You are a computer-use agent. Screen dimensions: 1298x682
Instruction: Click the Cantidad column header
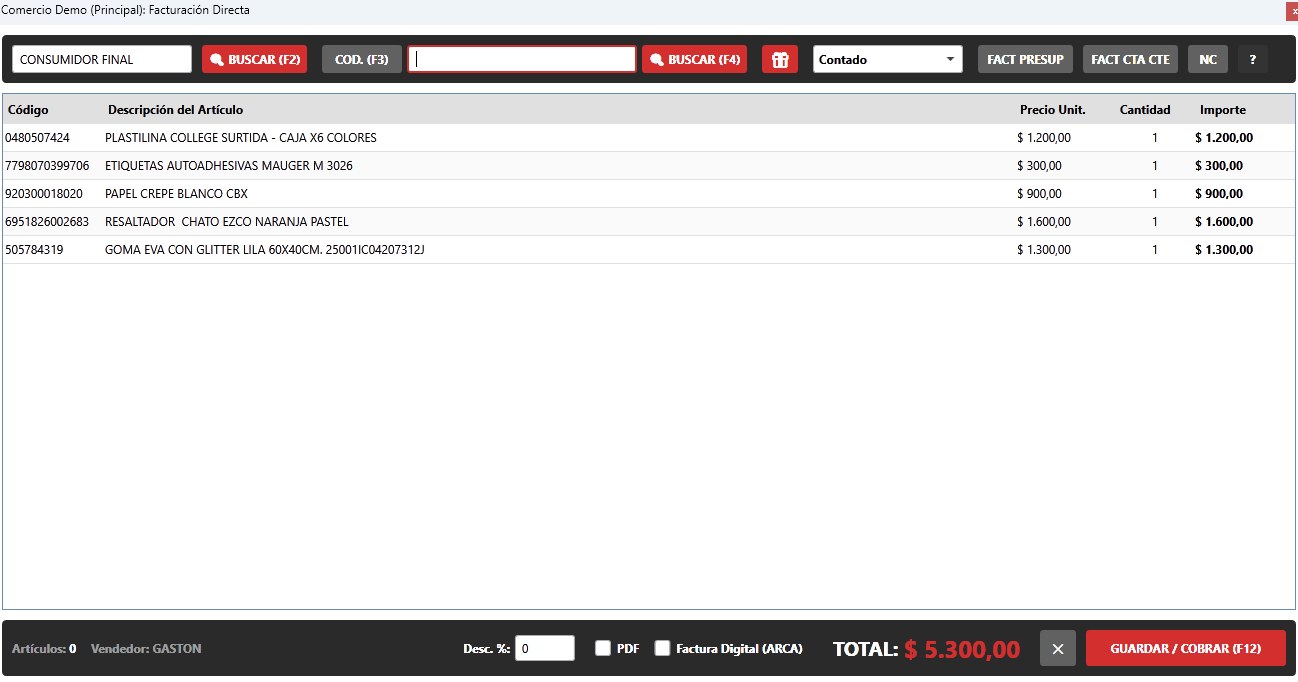(x=1145, y=110)
